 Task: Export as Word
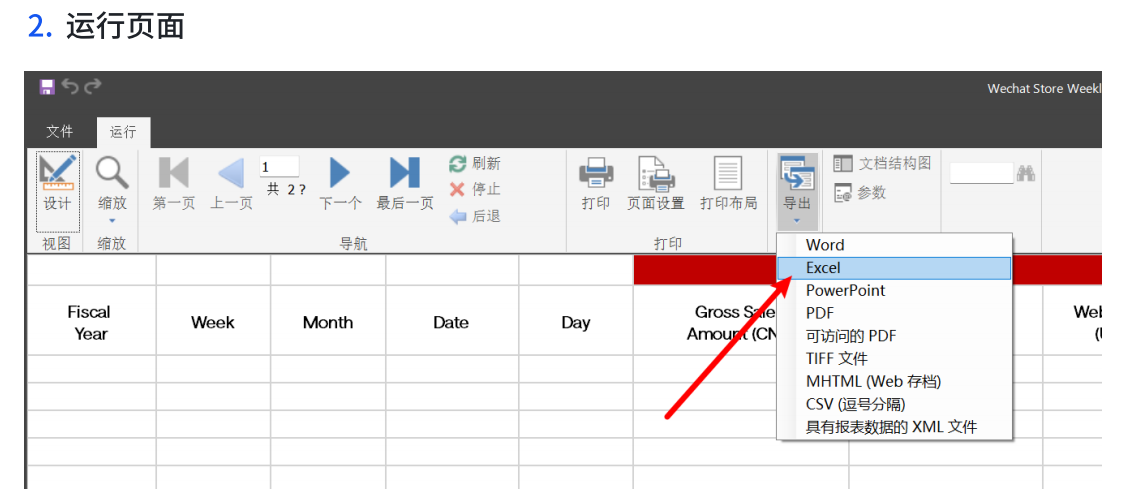coord(895,245)
